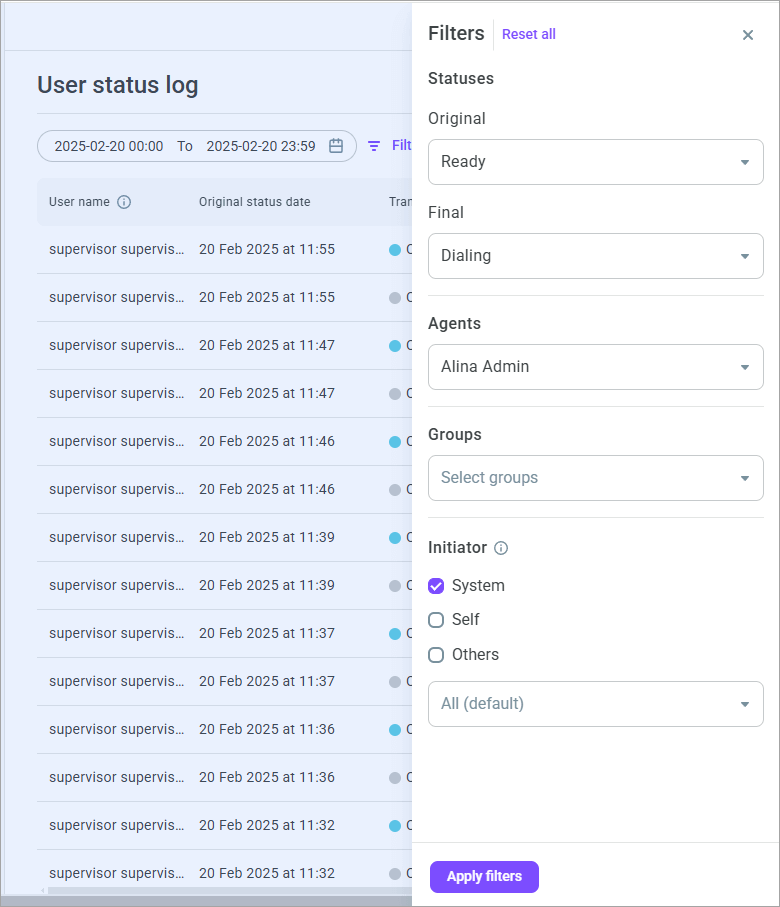The width and height of the screenshot is (780, 907).
Task: Click Reset all link
Action: 528,35
